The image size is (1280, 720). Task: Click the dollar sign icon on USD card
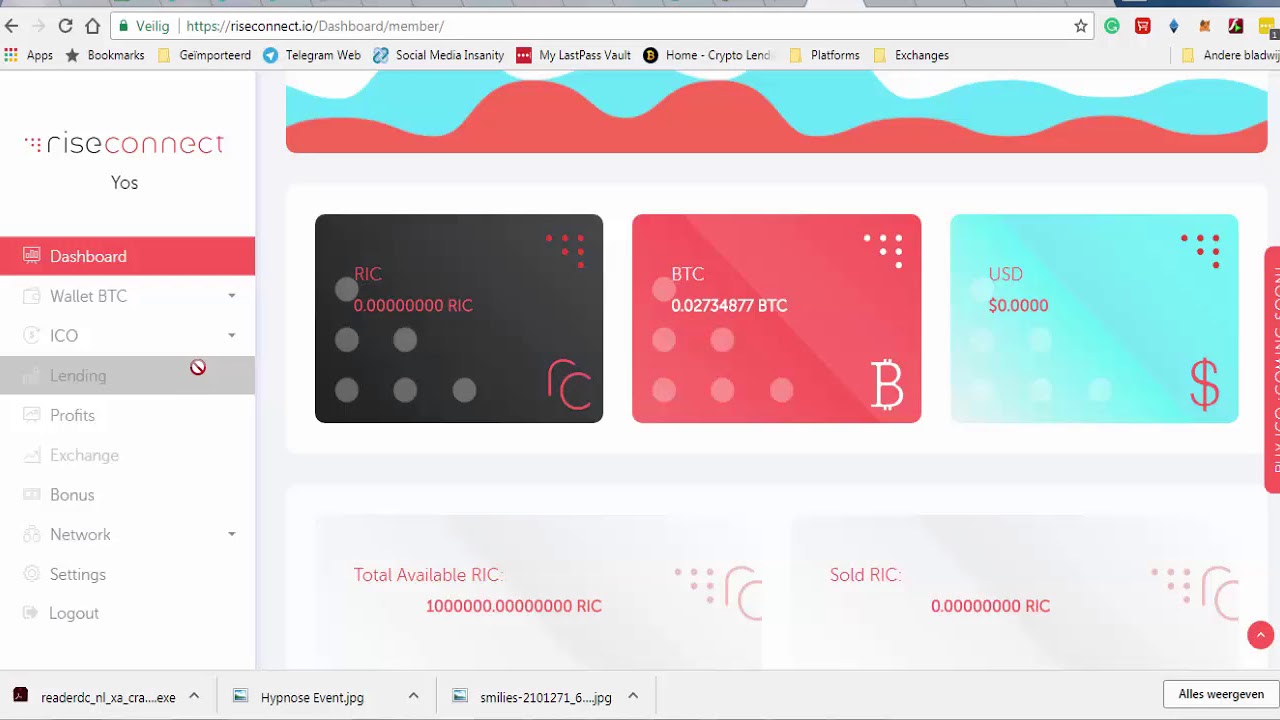(x=1205, y=385)
